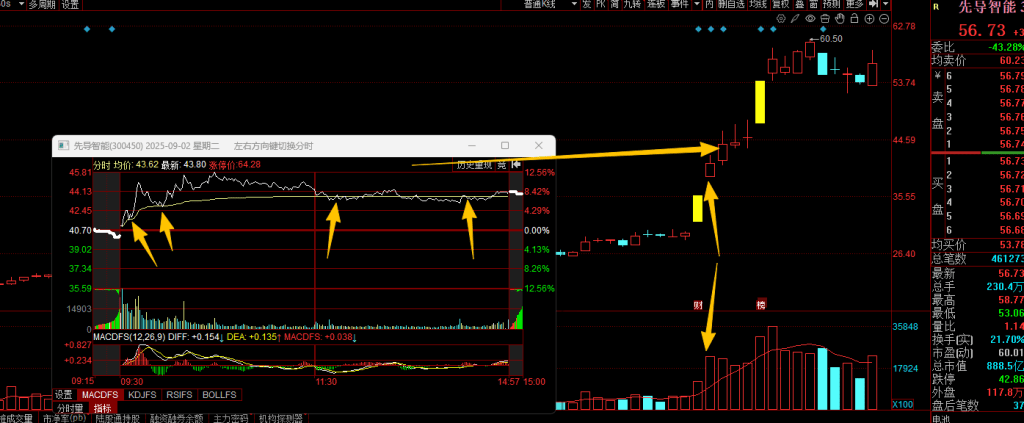Open the 主力密码 bottom tab
Screen dimensions: 1024x423
coord(232,418)
